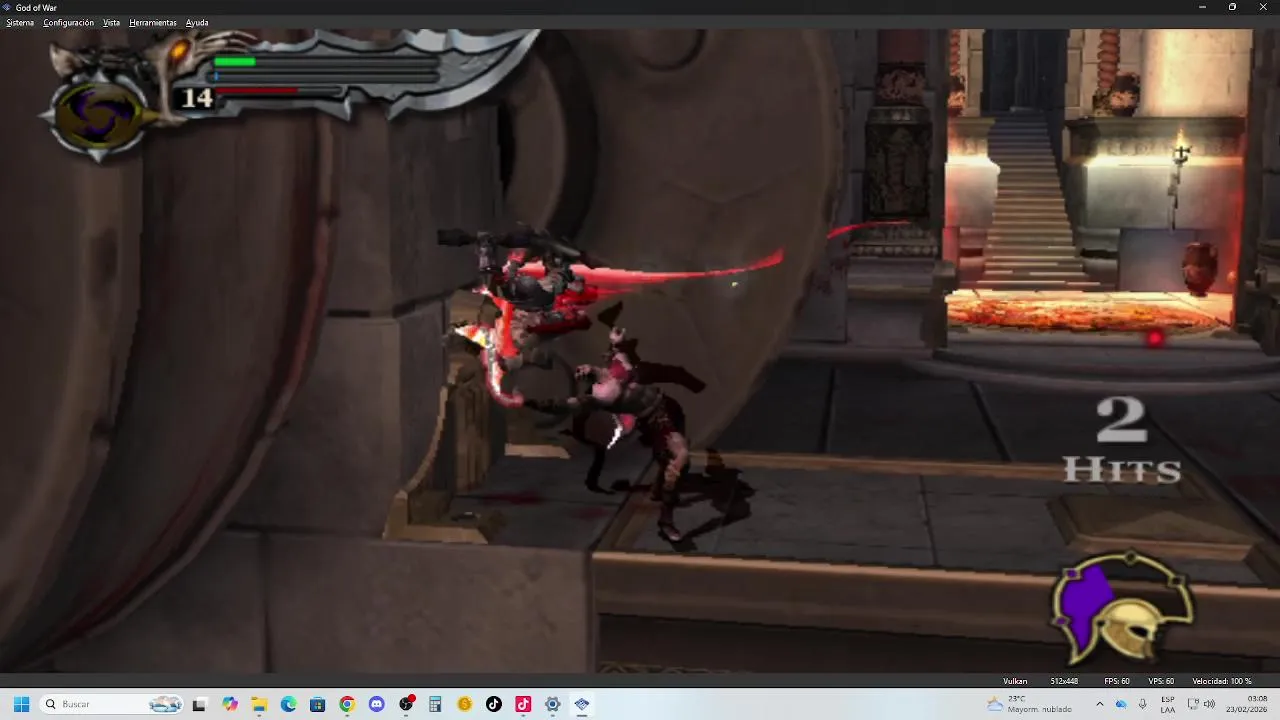Open the network tray icon

(x=1193, y=704)
